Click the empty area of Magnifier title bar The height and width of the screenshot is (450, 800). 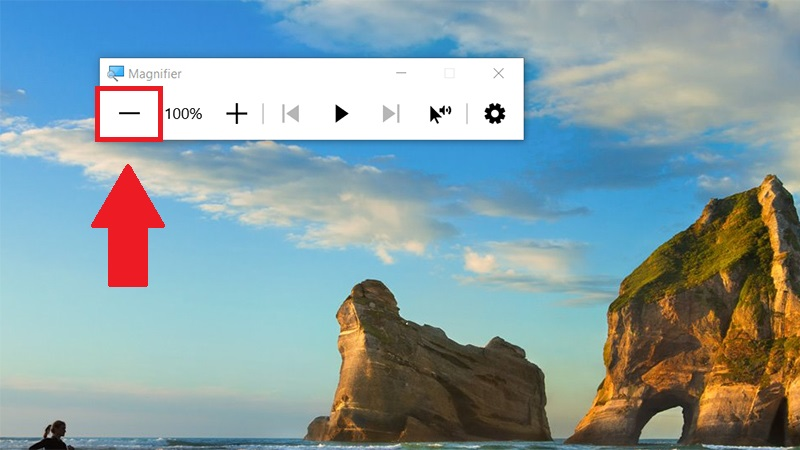(286, 73)
